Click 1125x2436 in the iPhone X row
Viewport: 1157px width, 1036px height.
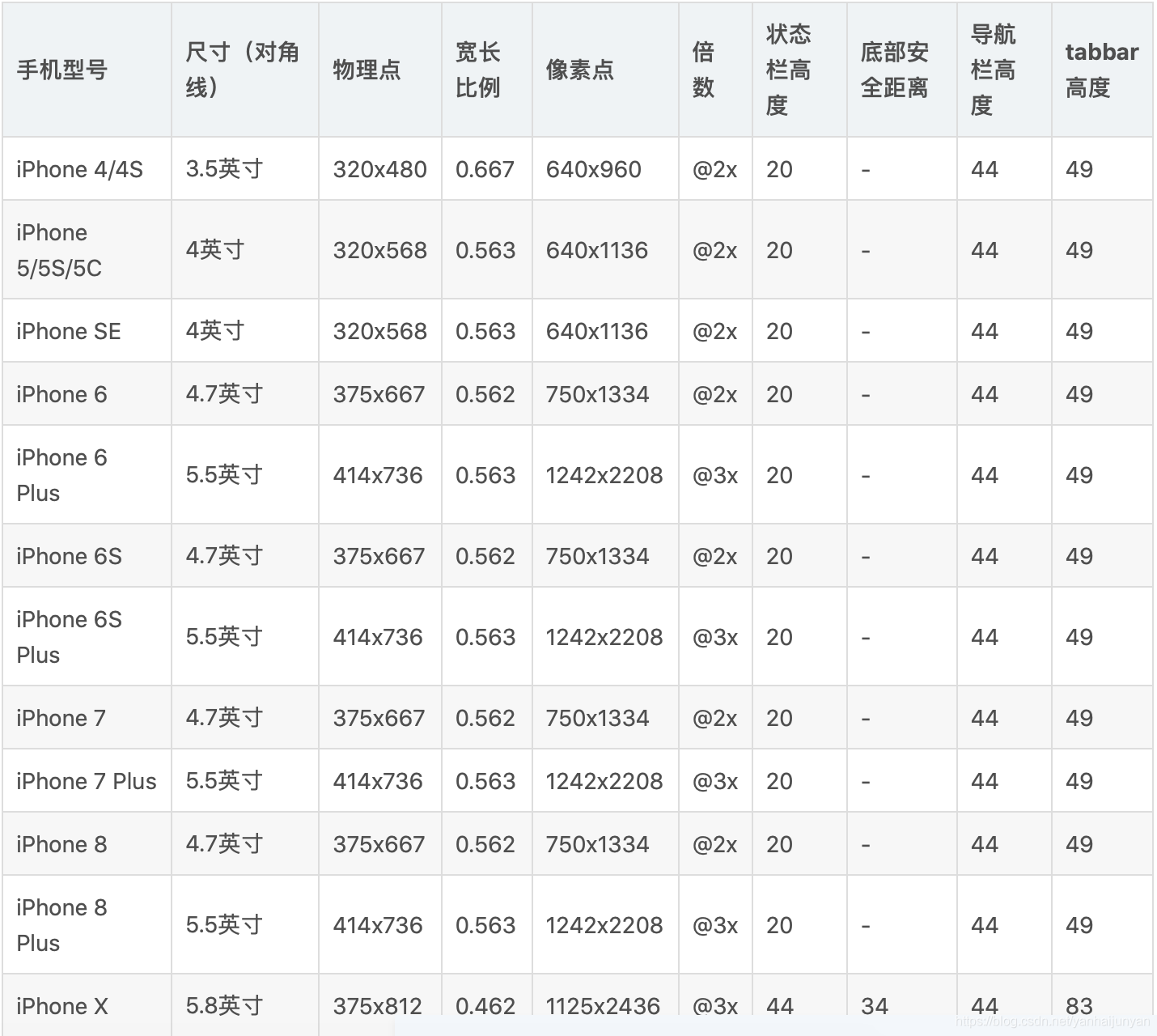pyautogui.click(x=603, y=1006)
